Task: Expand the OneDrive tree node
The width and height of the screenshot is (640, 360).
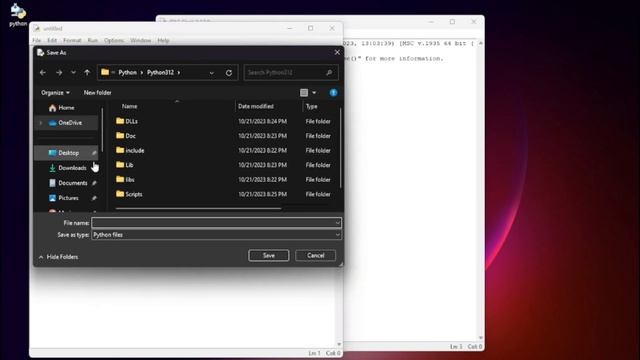Action: [x=40, y=122]
